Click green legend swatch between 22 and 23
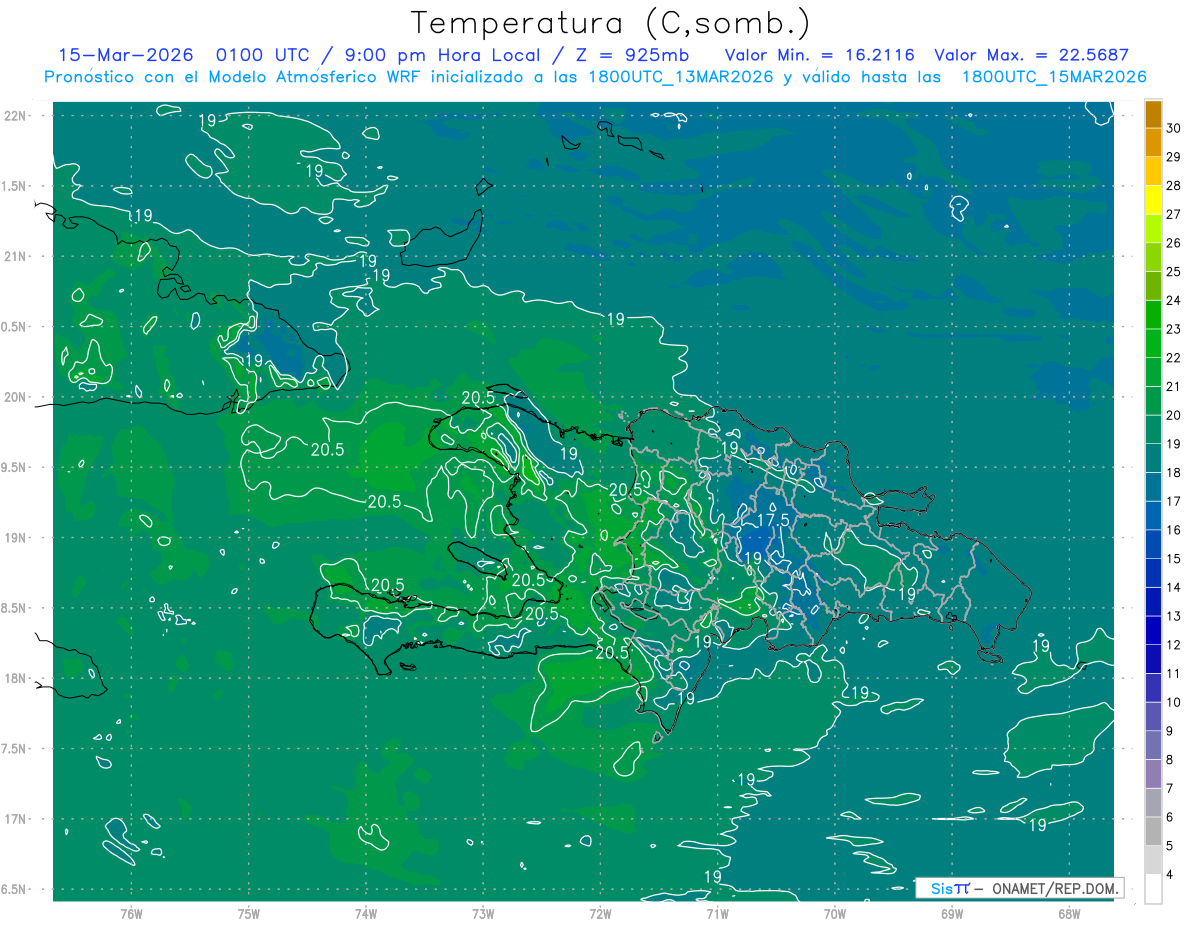The image size is (1200, 927). 1153,343
